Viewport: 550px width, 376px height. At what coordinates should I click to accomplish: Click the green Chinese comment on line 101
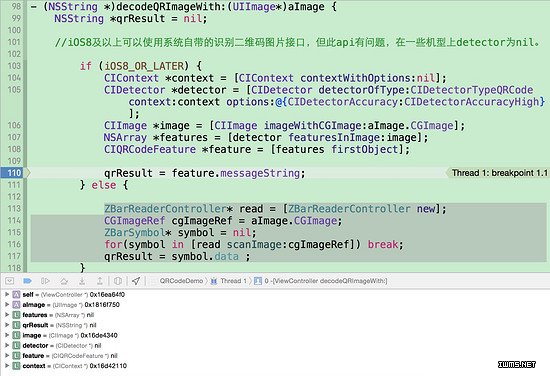pos(297,42)
